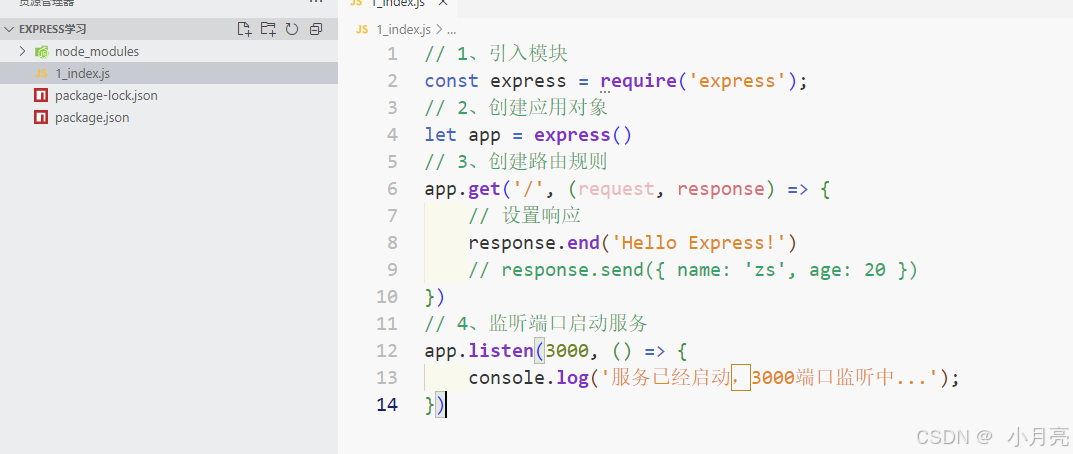Viewport: 1073px width, 454px height.
Task: Expand the node_modules folder
Action: click(22, 51)
